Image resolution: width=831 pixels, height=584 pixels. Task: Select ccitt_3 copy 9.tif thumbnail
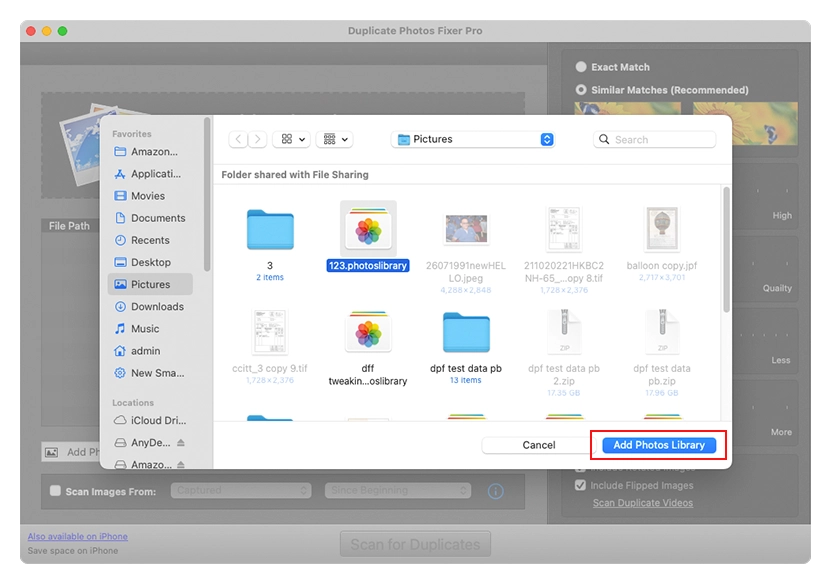270,332
